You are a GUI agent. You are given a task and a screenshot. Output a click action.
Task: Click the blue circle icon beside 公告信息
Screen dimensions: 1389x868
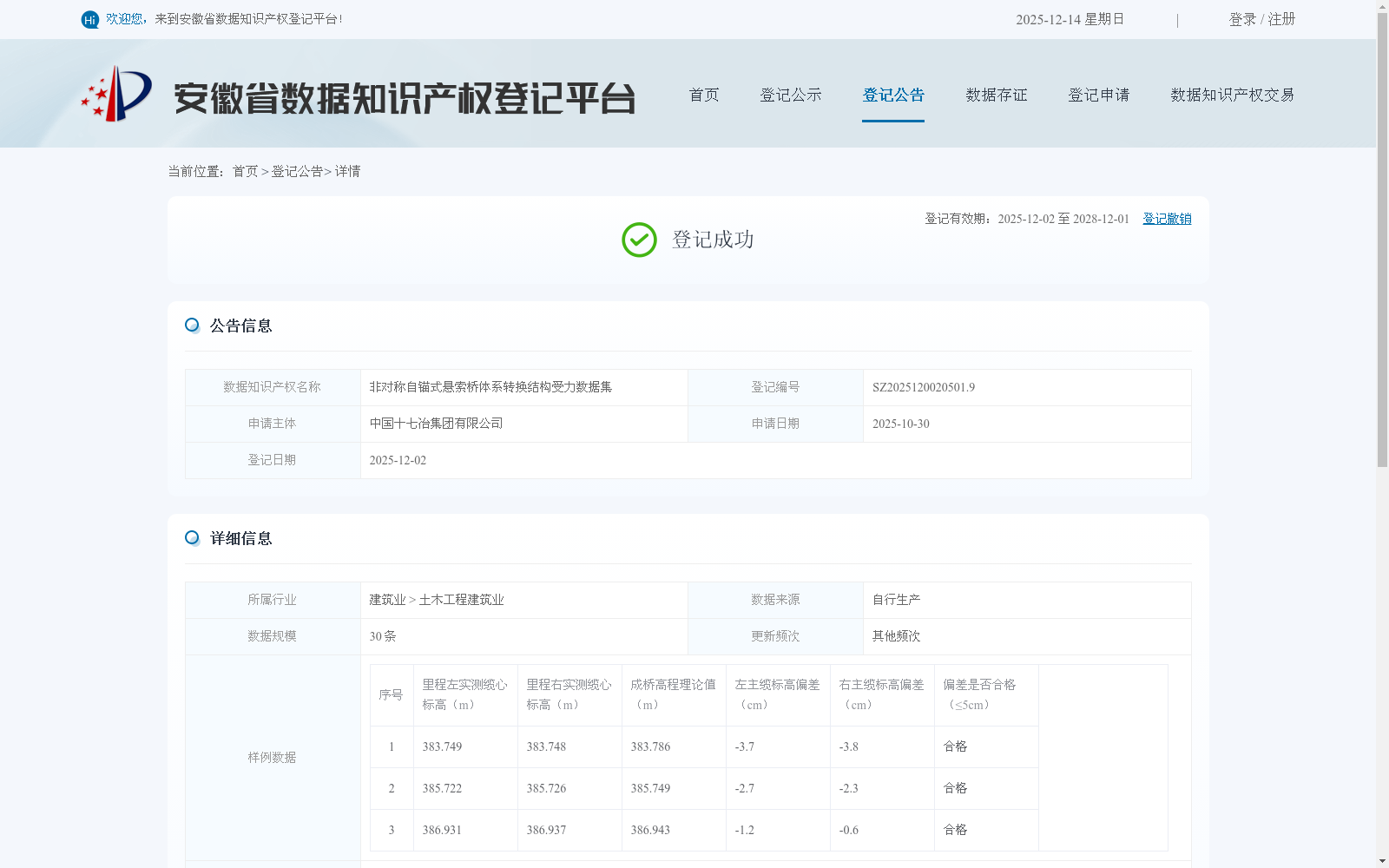192,325
